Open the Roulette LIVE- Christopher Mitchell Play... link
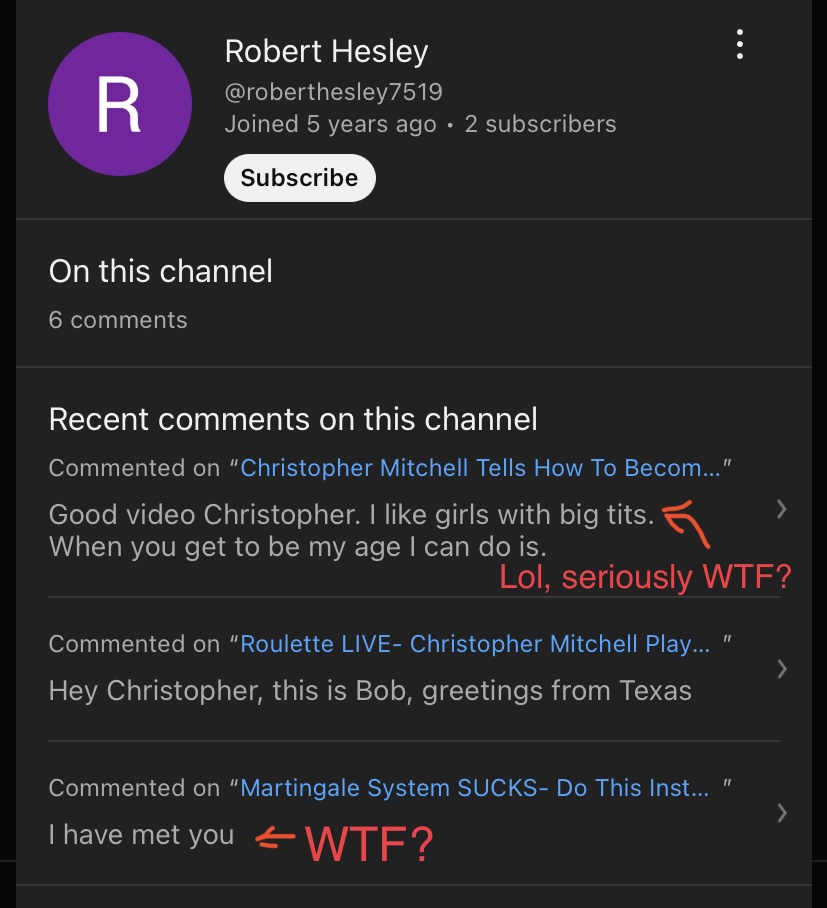The height and width of the screenshot is (908, 827). [x=475, y=643]
